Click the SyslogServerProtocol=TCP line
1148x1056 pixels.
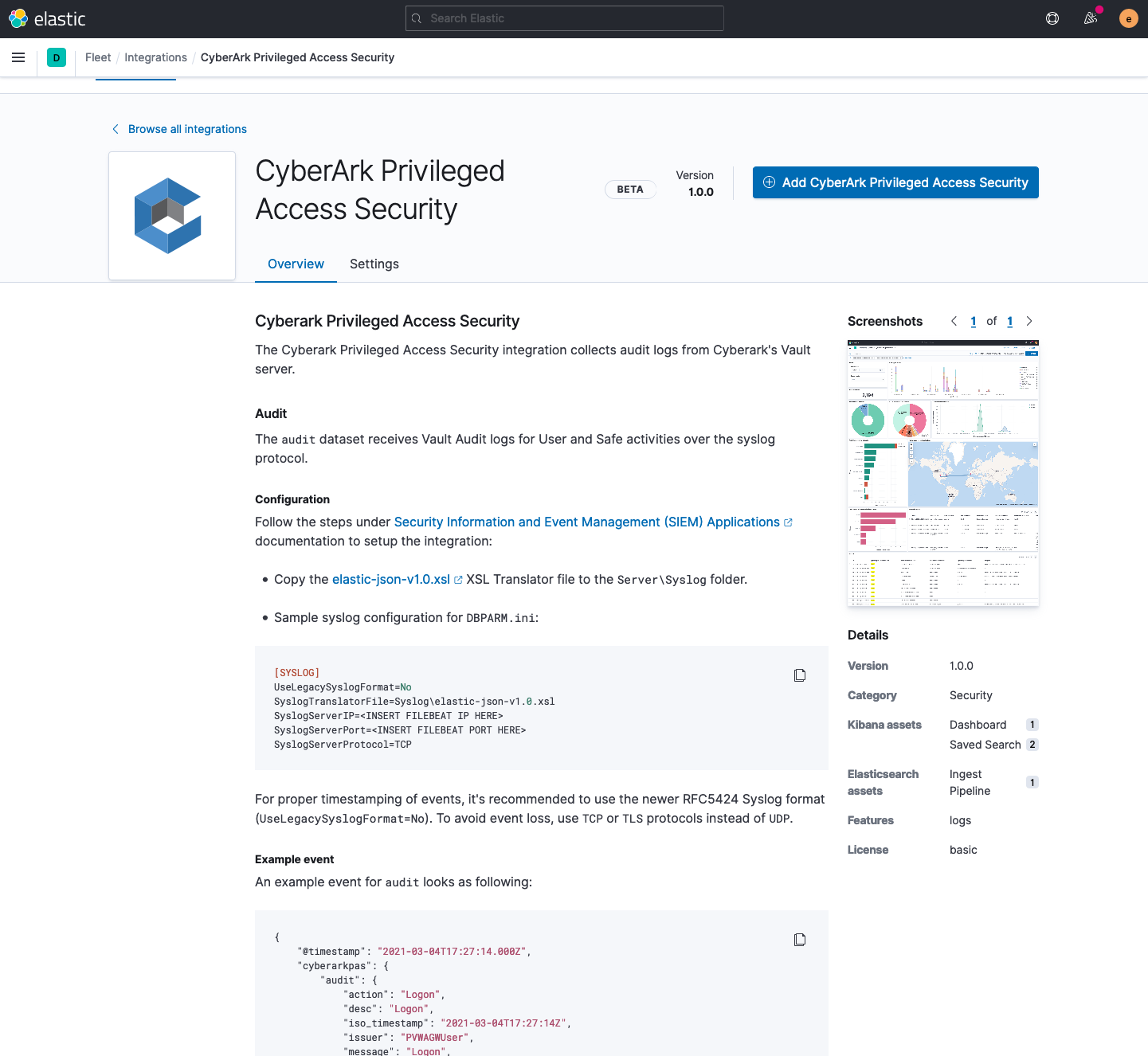click(x=343, y=745)
